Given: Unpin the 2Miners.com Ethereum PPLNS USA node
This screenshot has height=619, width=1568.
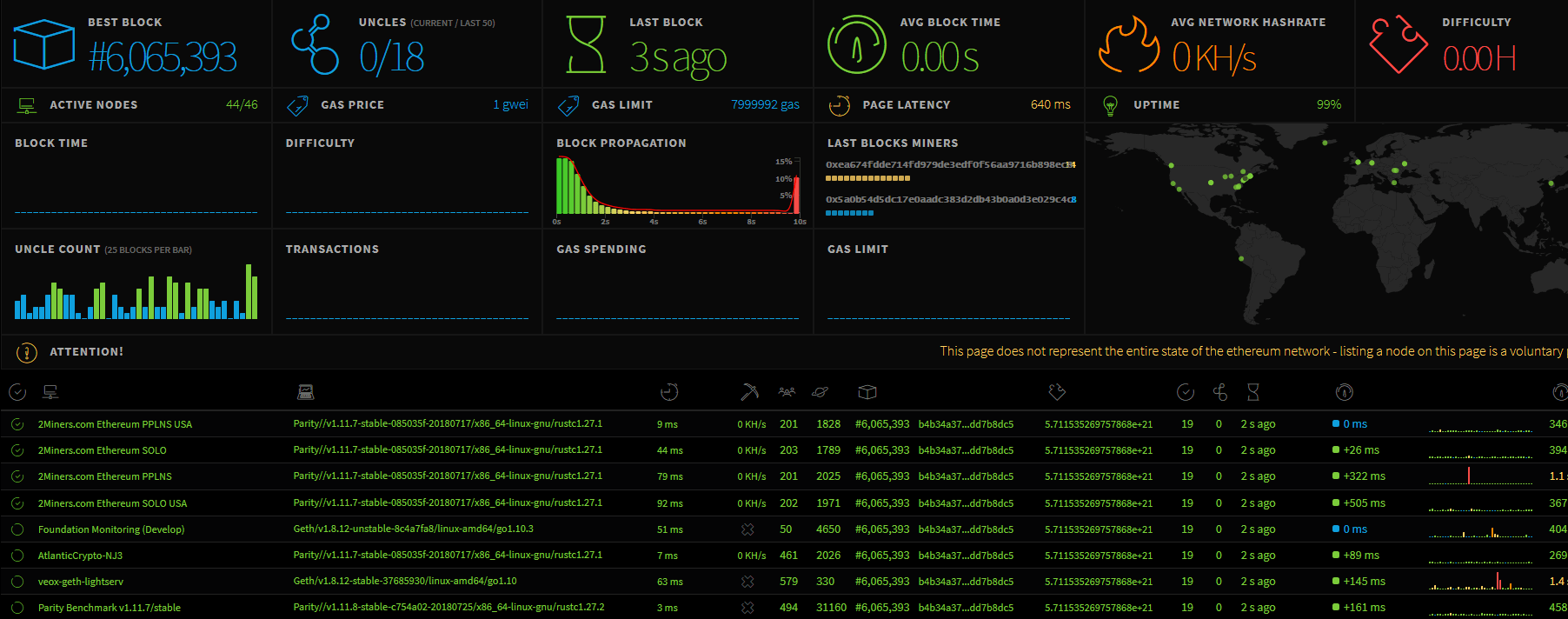Looking at the screenshot, I should pos(17,424).
